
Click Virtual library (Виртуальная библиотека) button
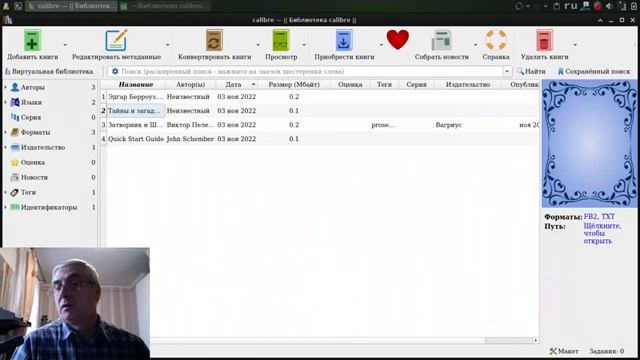pyautogui.click(x=49, y=71)
